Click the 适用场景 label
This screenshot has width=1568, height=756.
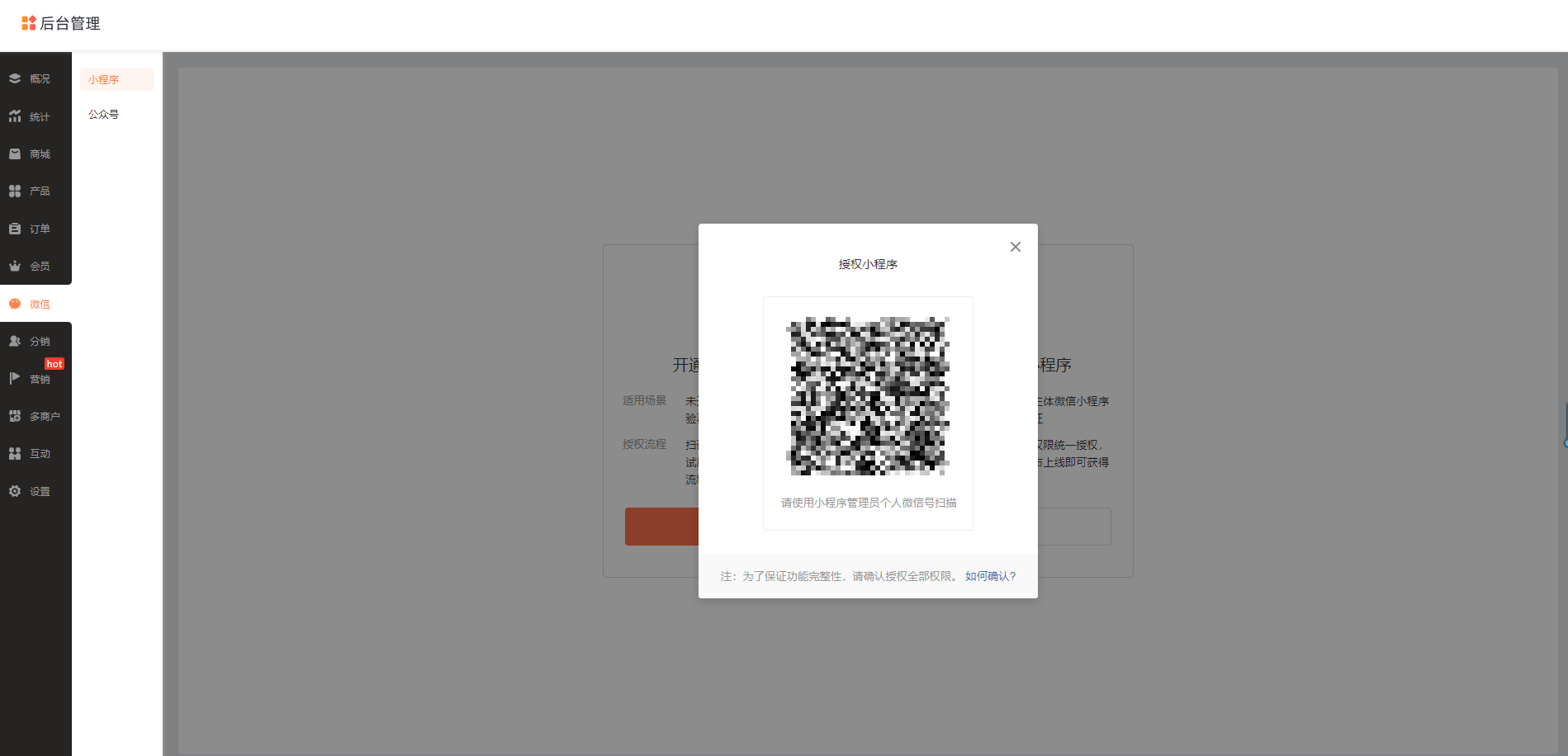[644, 400]
